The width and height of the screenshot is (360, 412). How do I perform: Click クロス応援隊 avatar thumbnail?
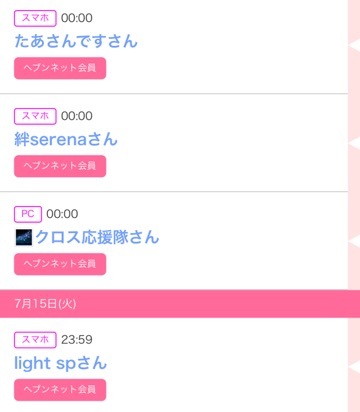click(24, 237)
